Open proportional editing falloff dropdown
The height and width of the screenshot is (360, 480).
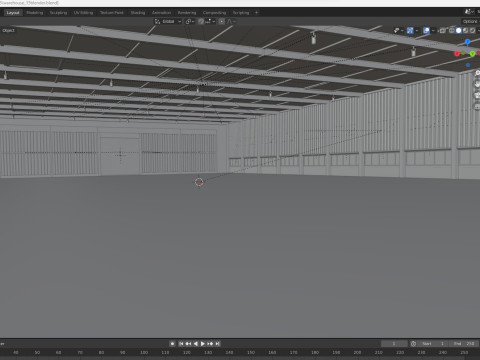[x=231, y=21]
